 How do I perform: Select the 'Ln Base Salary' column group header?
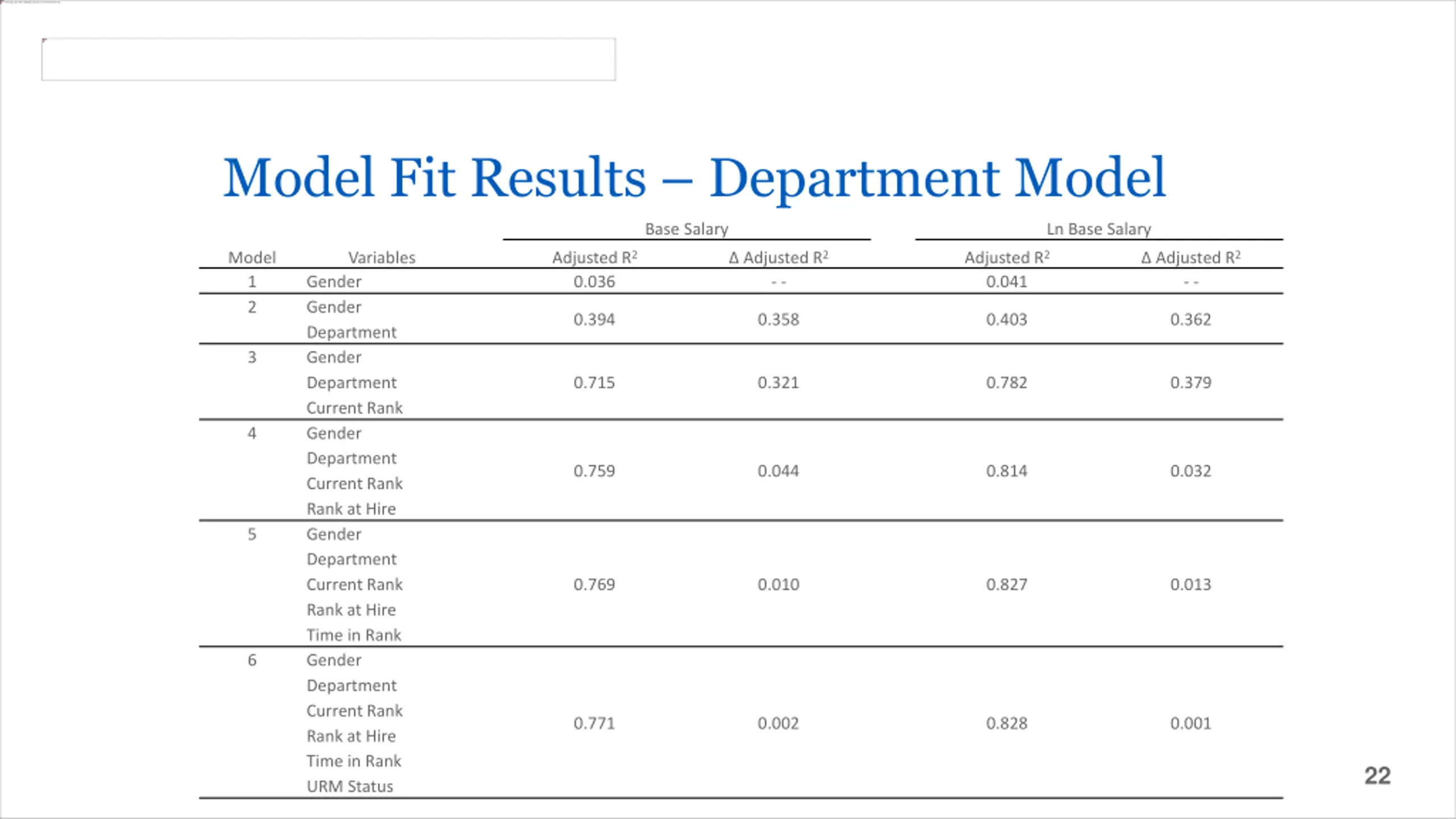point(1099,229)
